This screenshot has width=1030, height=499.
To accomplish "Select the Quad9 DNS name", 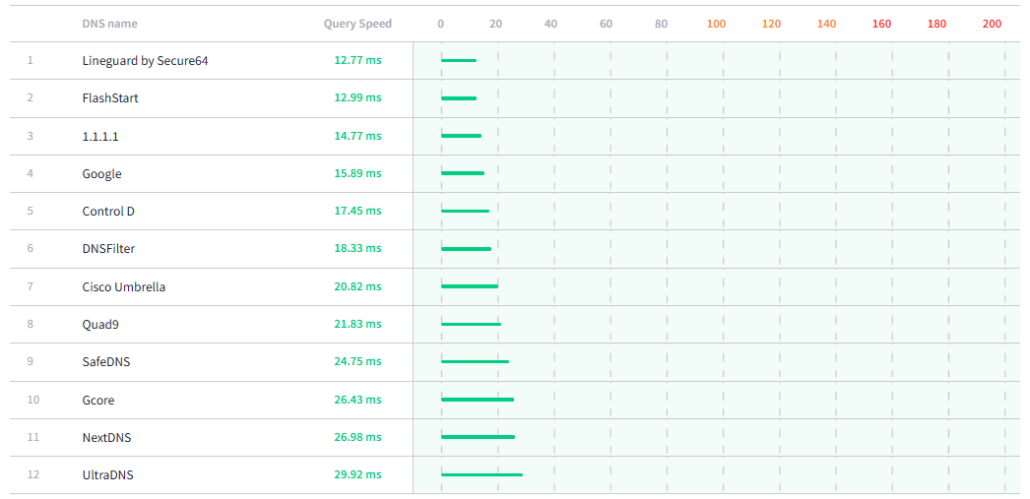I will (101, 324).
